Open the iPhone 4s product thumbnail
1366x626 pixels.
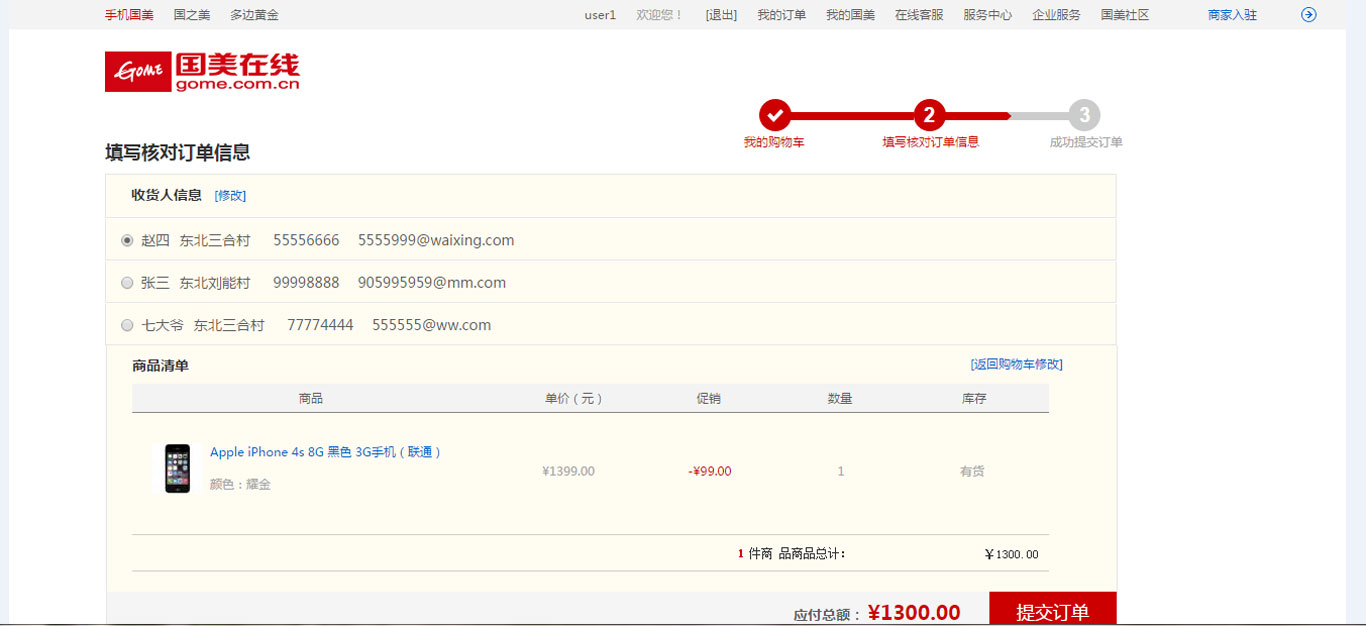178,468
